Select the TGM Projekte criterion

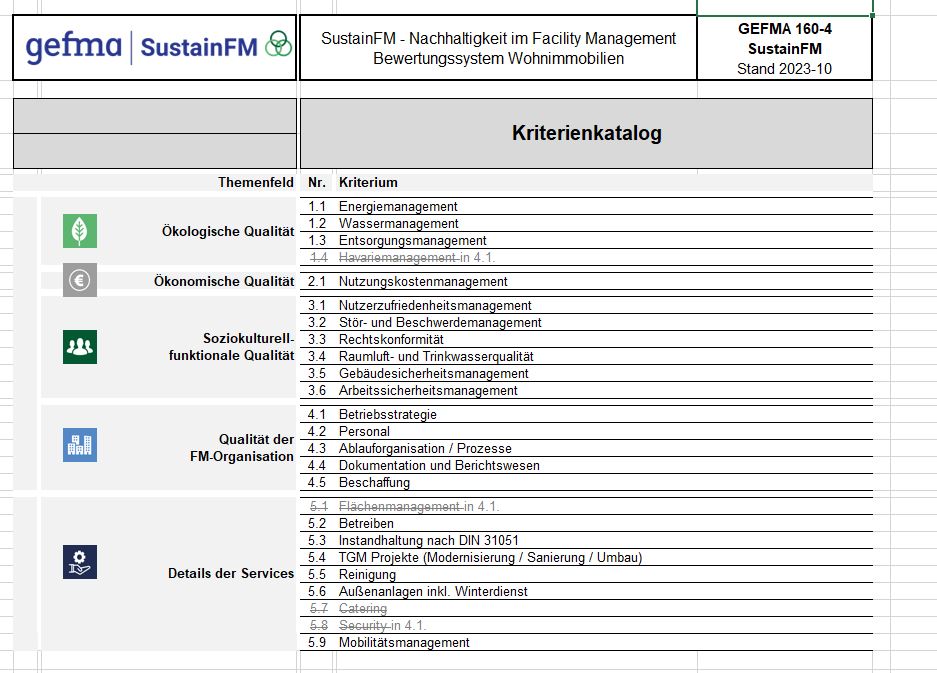(x=491, y=558)
